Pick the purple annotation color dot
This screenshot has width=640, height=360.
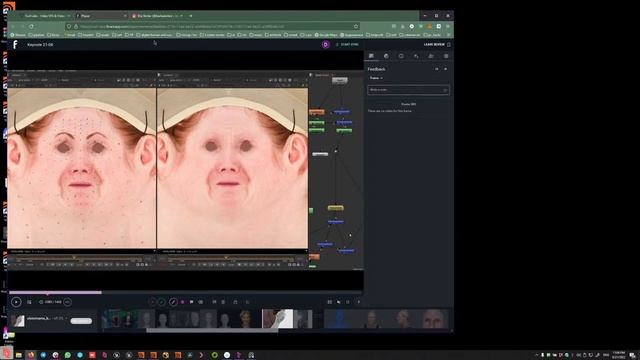(x=182, y=302)
